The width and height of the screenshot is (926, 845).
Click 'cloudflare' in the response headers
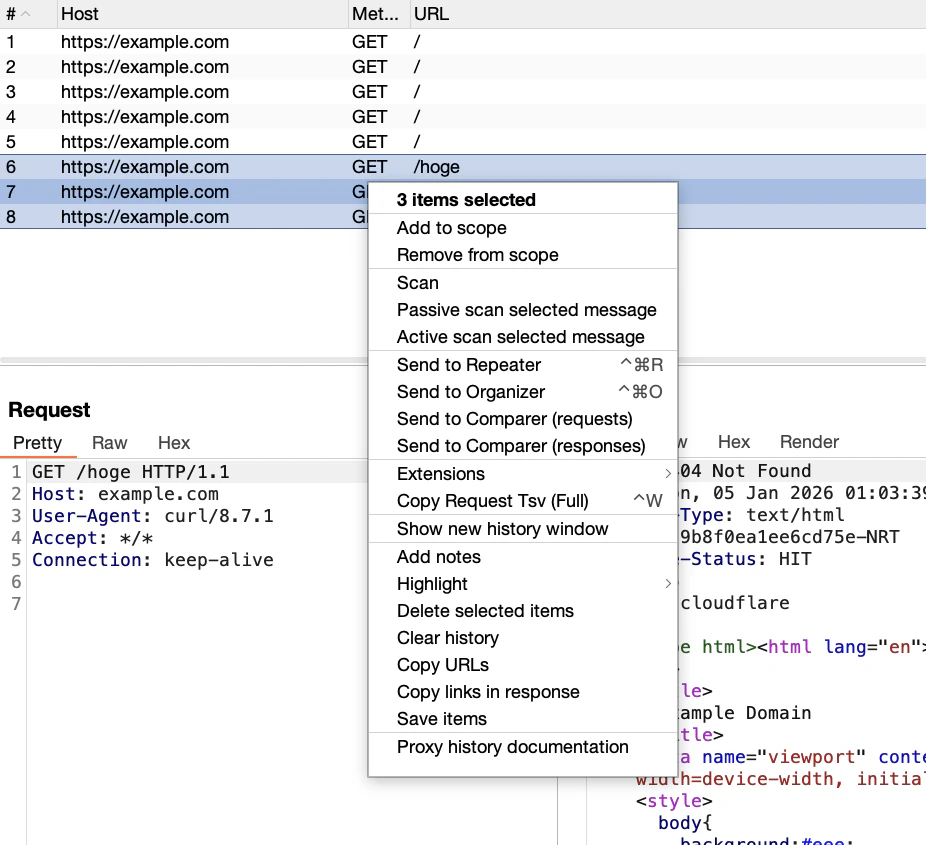pyautogui.click(x=735, y=603)
